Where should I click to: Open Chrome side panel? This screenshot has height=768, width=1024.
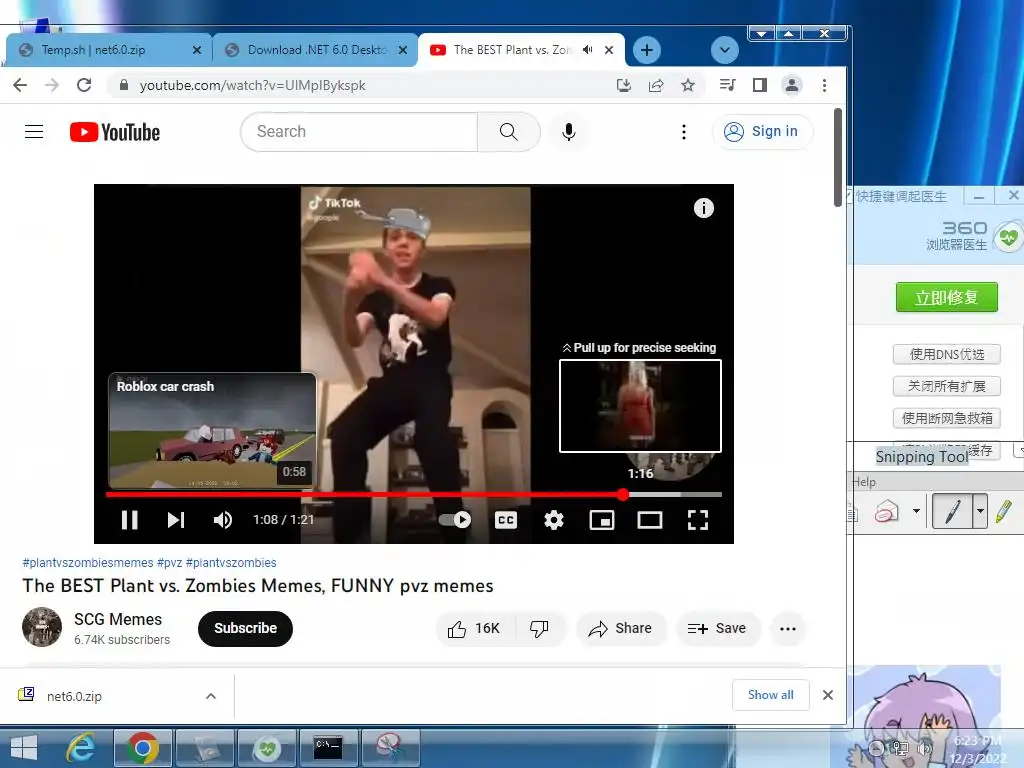pos(760,85)
